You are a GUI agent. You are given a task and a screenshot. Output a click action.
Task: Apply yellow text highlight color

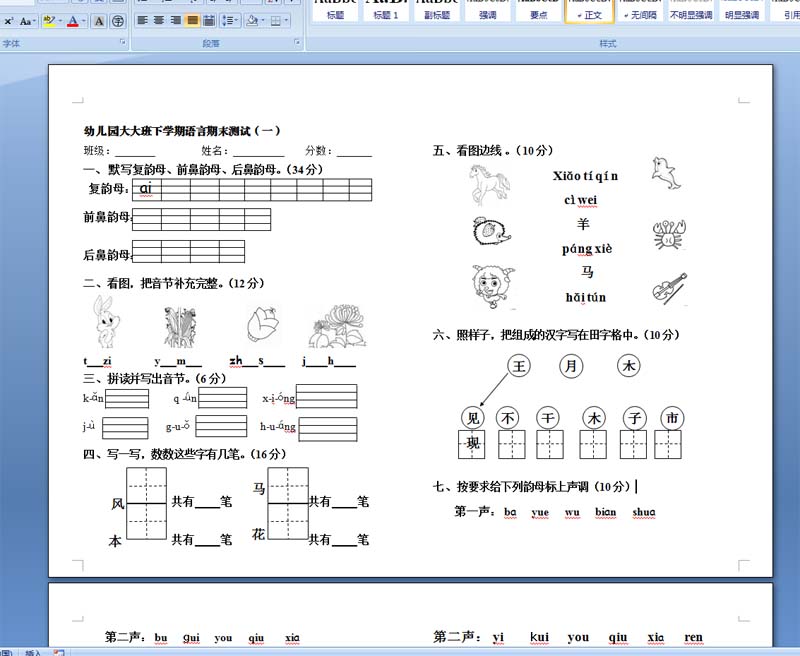click(49, 21)
